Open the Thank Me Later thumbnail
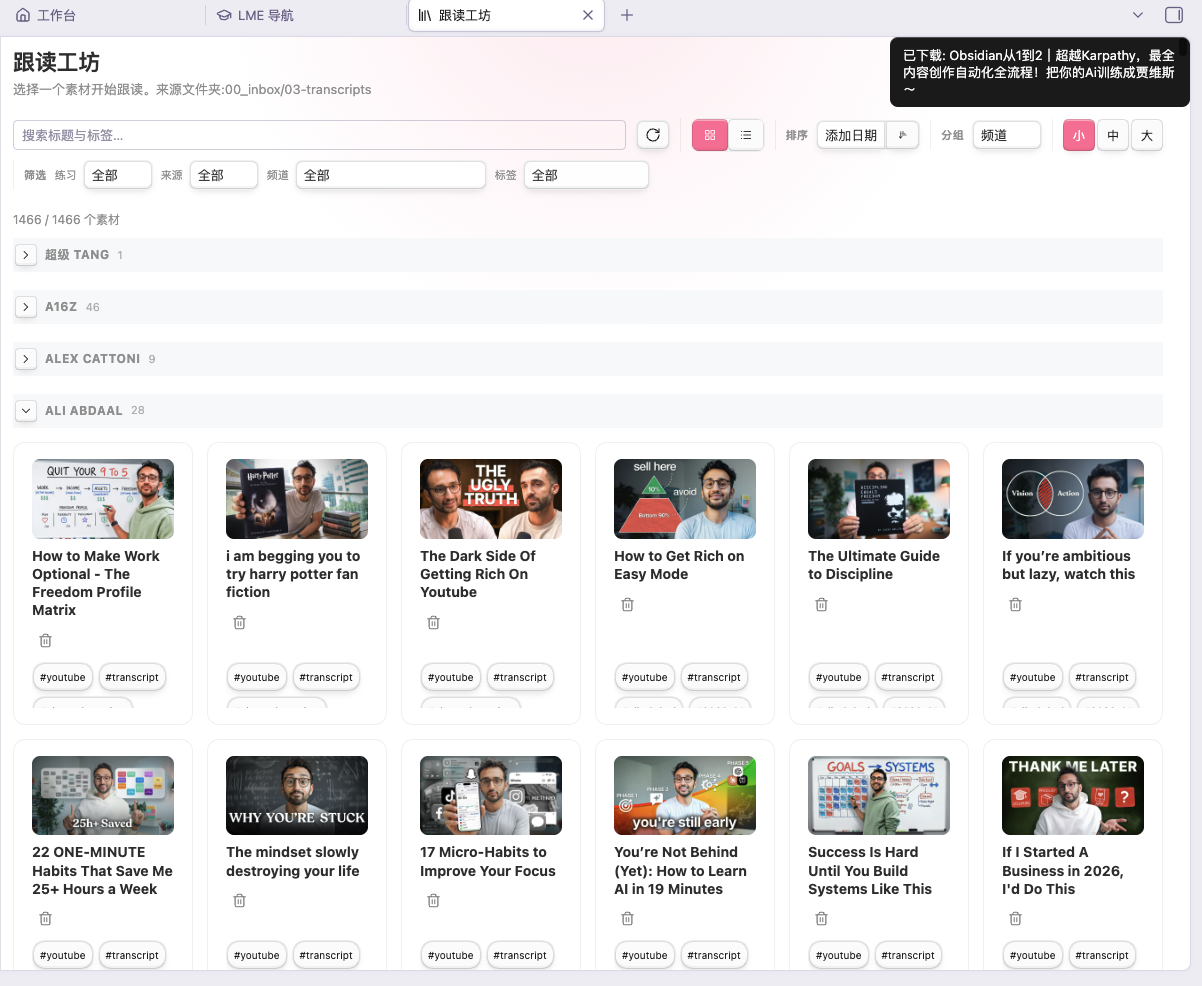The height and width of the screenshot is (986, 1202). pos(1073,796)
